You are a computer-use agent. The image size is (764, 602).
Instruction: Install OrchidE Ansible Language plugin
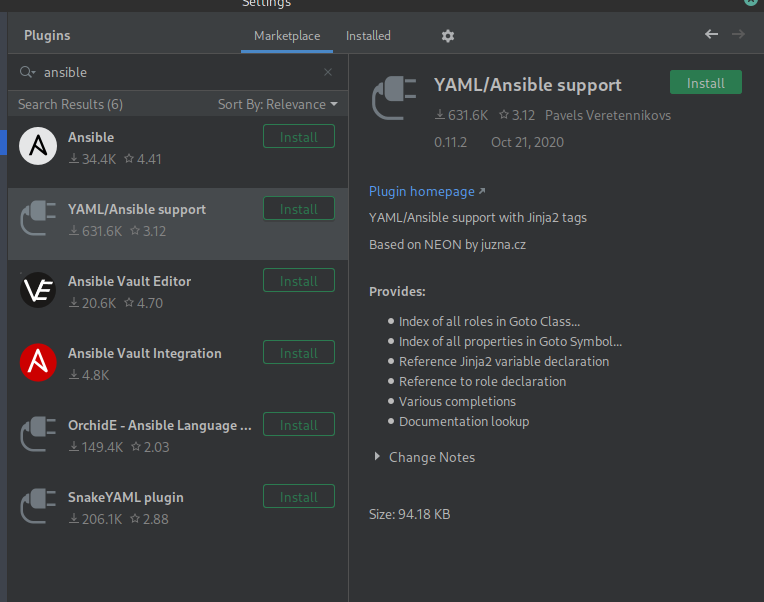click(299, 425)
